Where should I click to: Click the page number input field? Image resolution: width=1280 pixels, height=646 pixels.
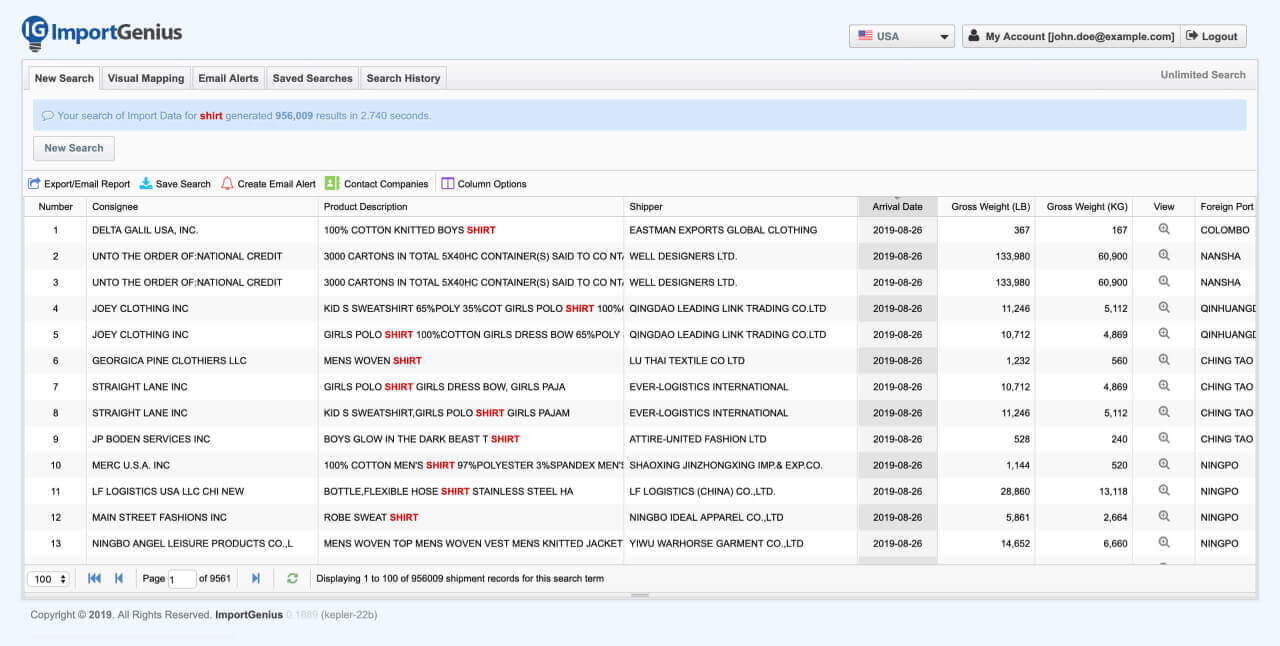point(182,579)
